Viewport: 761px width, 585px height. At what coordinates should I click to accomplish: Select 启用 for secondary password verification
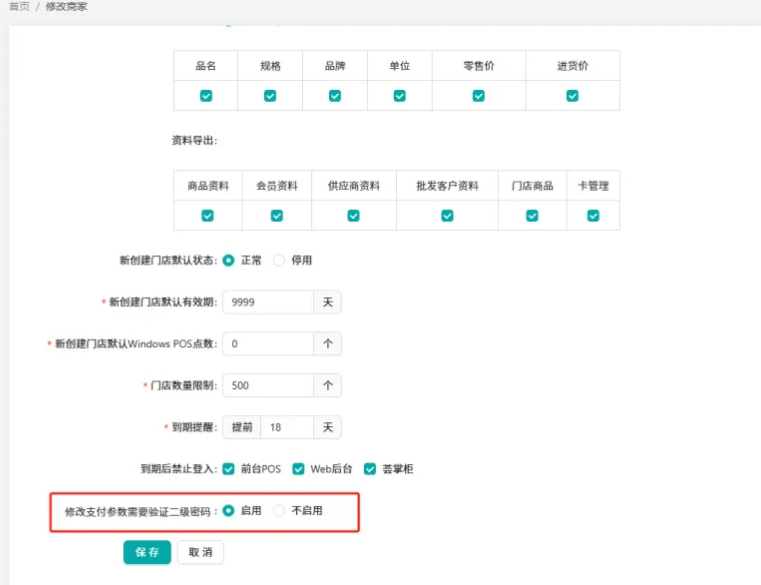(229, 511)
